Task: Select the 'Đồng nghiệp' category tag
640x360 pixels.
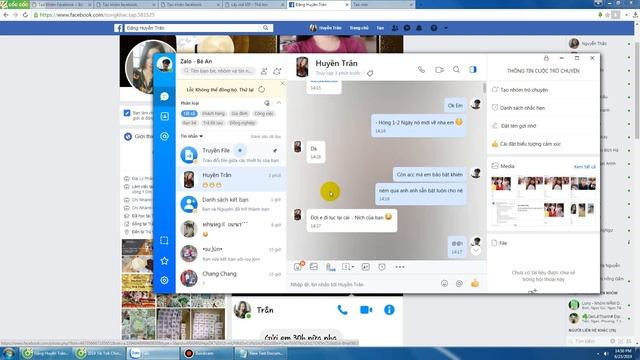Action: pyautogui.click(x=242, y=123)
